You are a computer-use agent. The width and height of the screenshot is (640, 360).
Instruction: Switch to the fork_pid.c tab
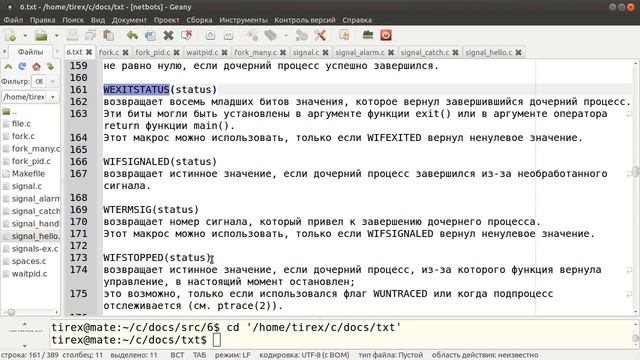pos(152,52)
